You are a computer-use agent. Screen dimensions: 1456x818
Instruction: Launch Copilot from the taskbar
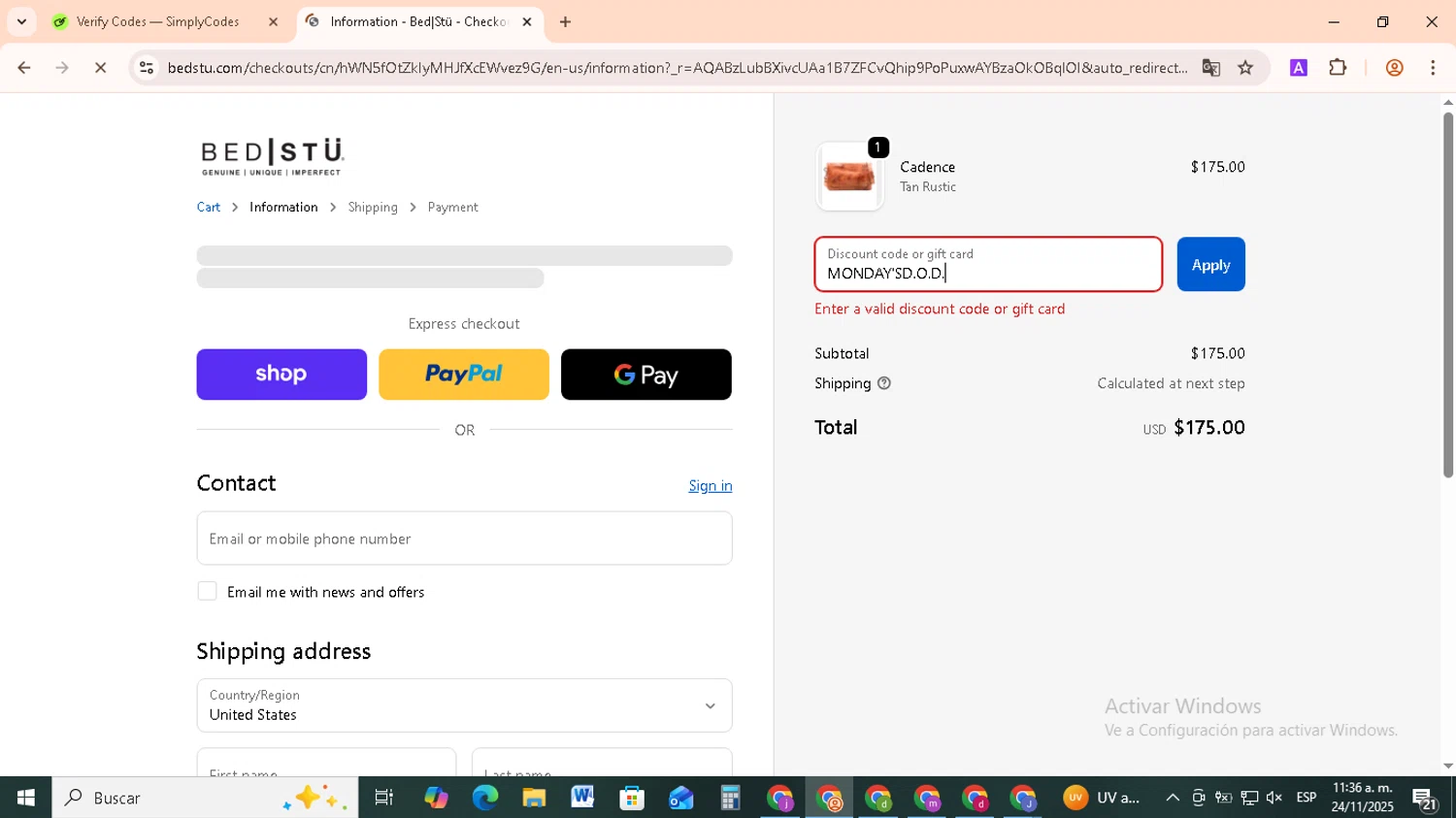[x=436, y=798]
